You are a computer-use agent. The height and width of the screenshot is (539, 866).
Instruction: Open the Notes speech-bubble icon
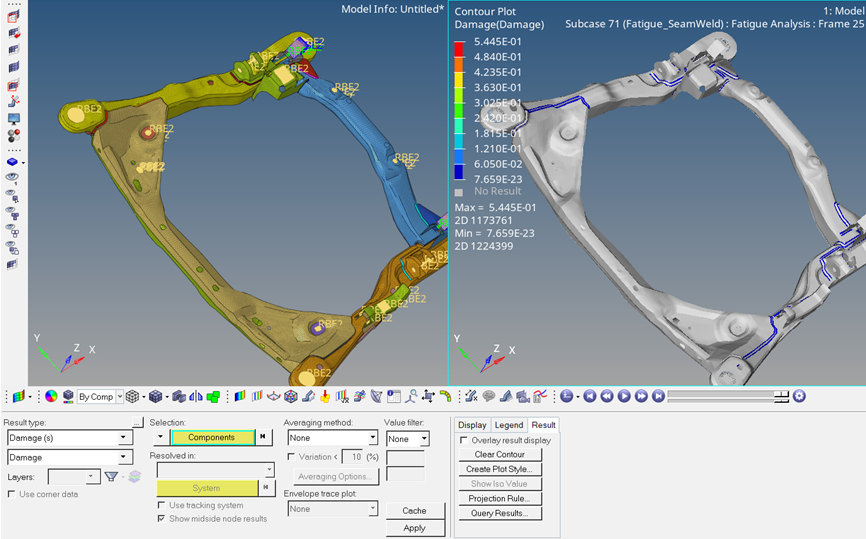click(x=488, y=397)
